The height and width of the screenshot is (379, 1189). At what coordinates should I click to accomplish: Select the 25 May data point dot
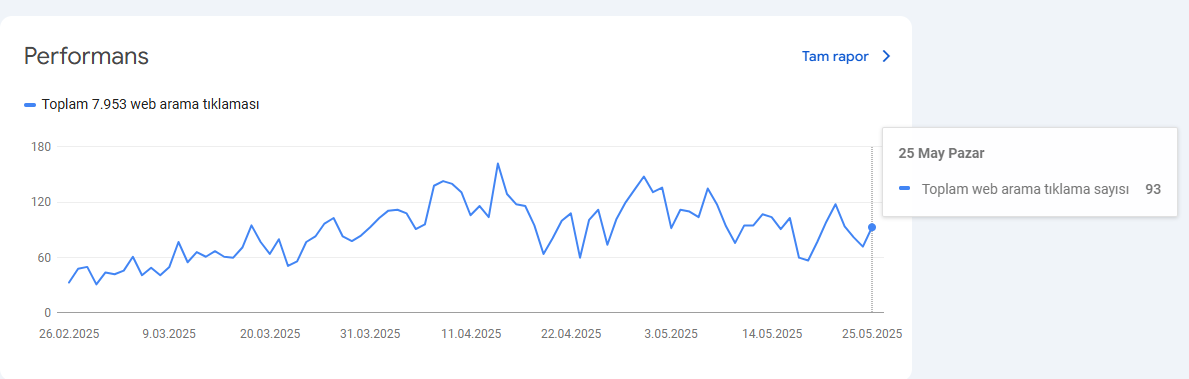pos(872,227)
